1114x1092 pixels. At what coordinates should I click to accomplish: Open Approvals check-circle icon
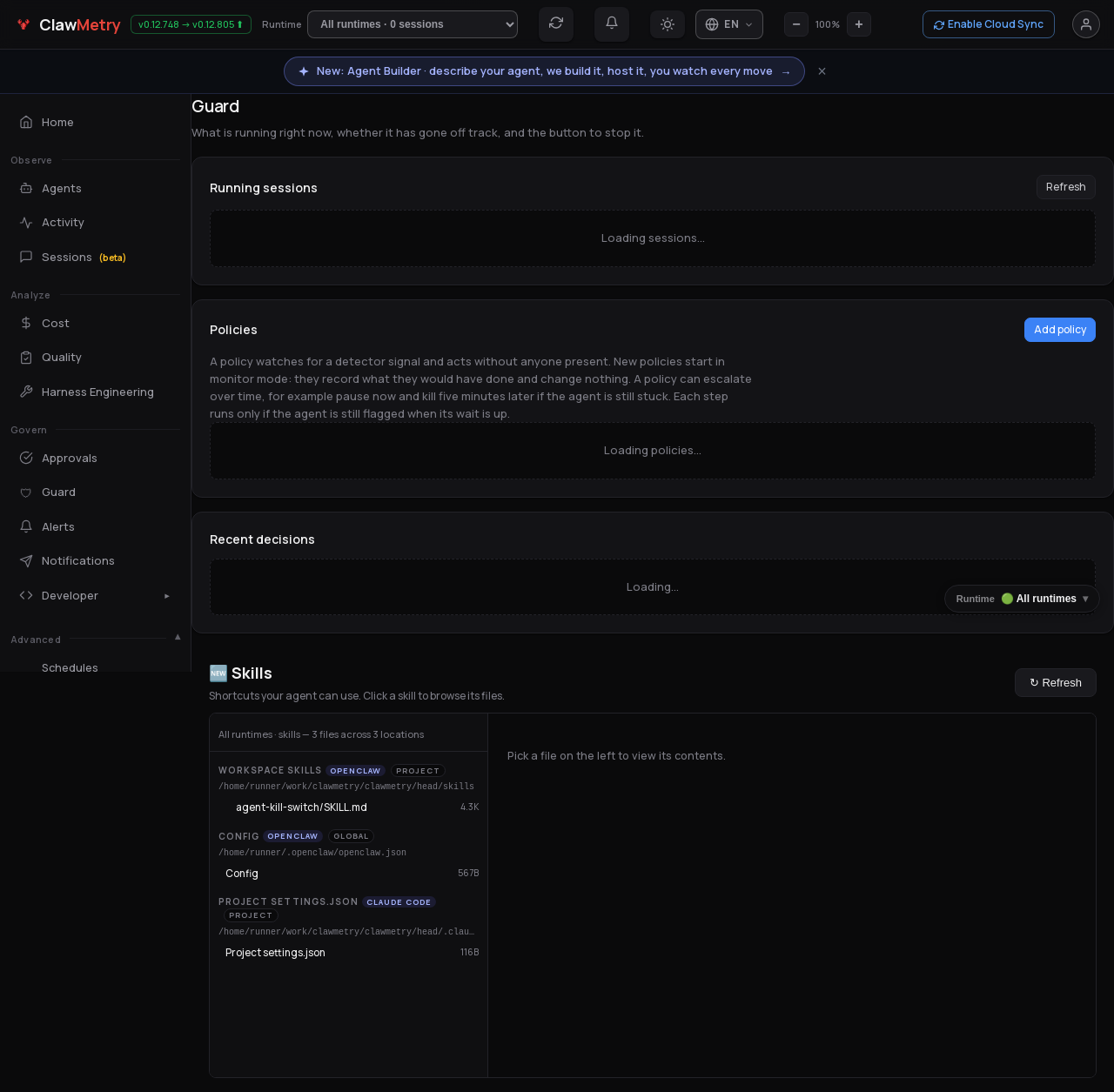(x=26, y=458)
